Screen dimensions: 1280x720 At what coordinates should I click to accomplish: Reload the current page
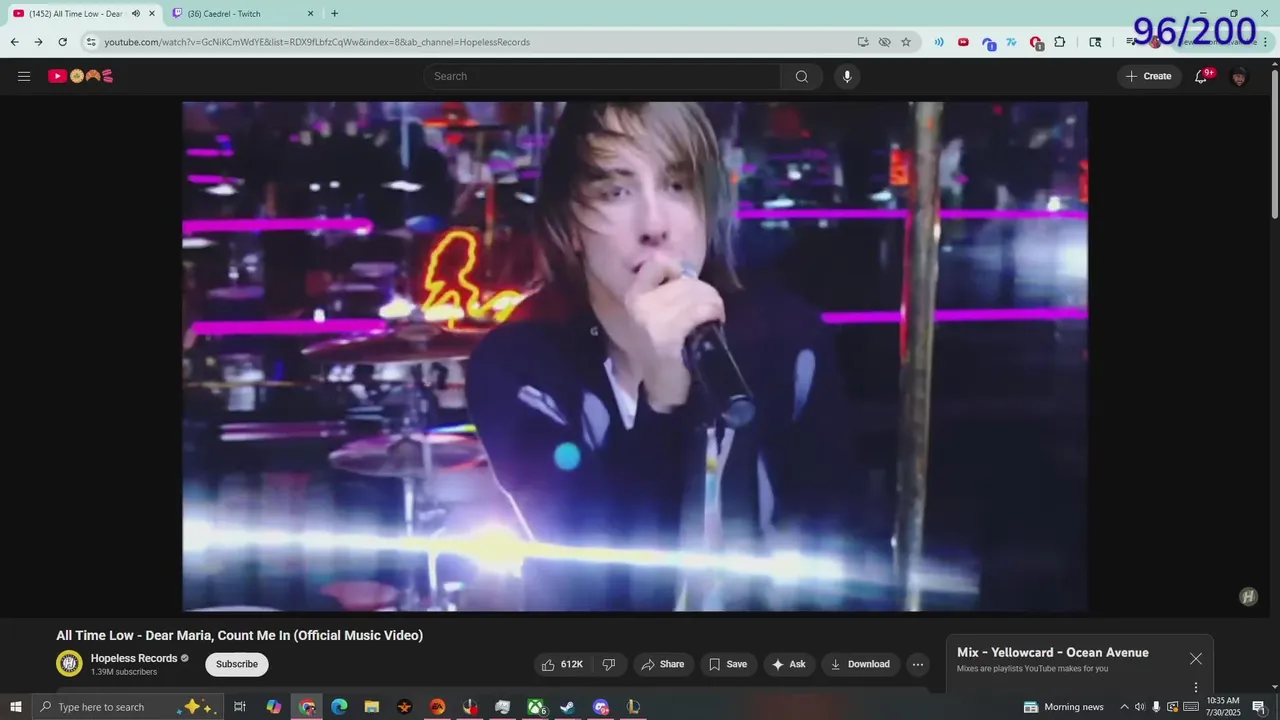point(62,42)
